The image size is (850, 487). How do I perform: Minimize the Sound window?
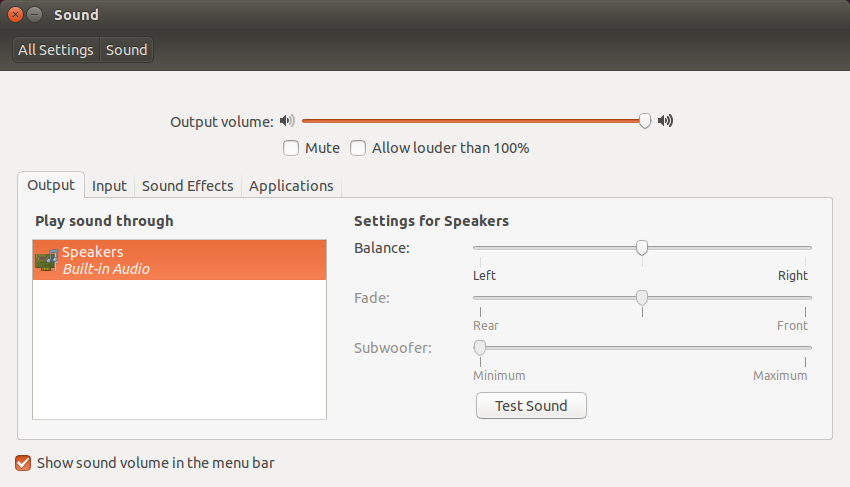[35, 15]
